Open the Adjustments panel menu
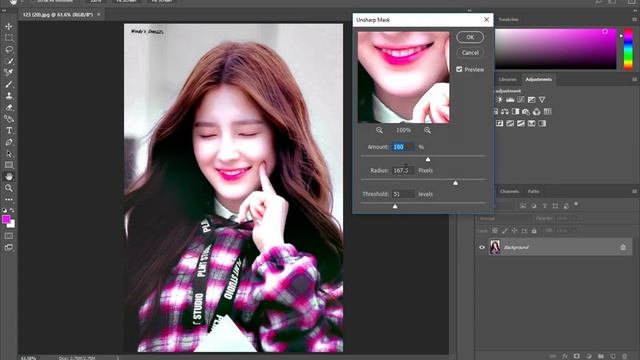 click(x=634, y=79)
